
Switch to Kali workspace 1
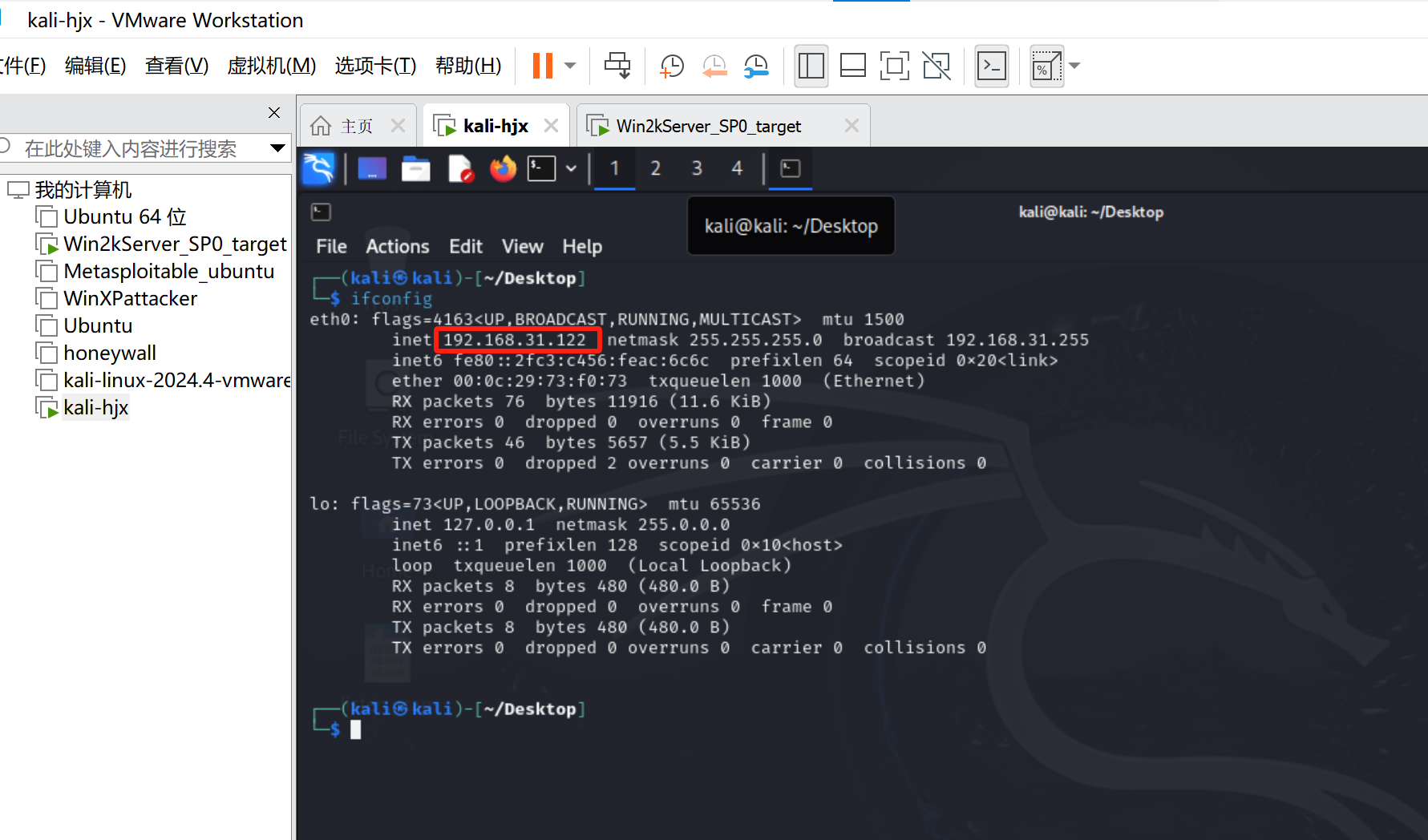click(x=614, y=168)
